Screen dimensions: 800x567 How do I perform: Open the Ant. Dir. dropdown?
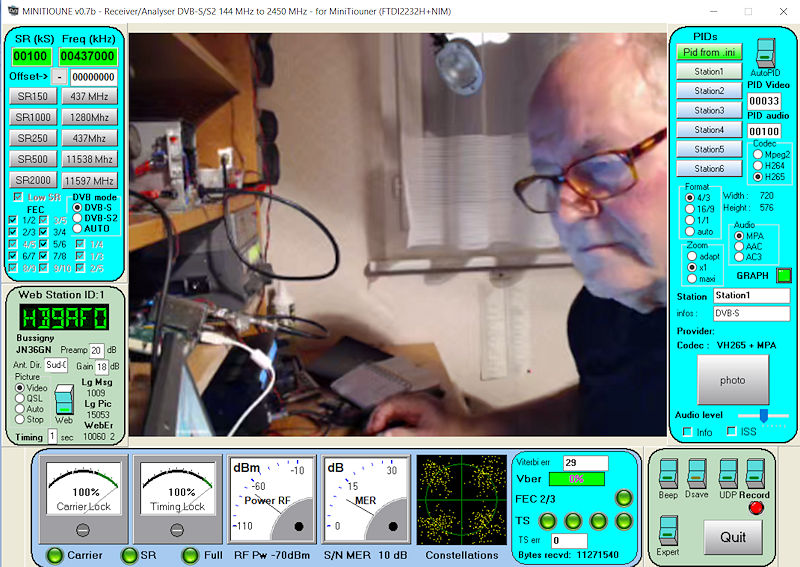click(55, 366)
